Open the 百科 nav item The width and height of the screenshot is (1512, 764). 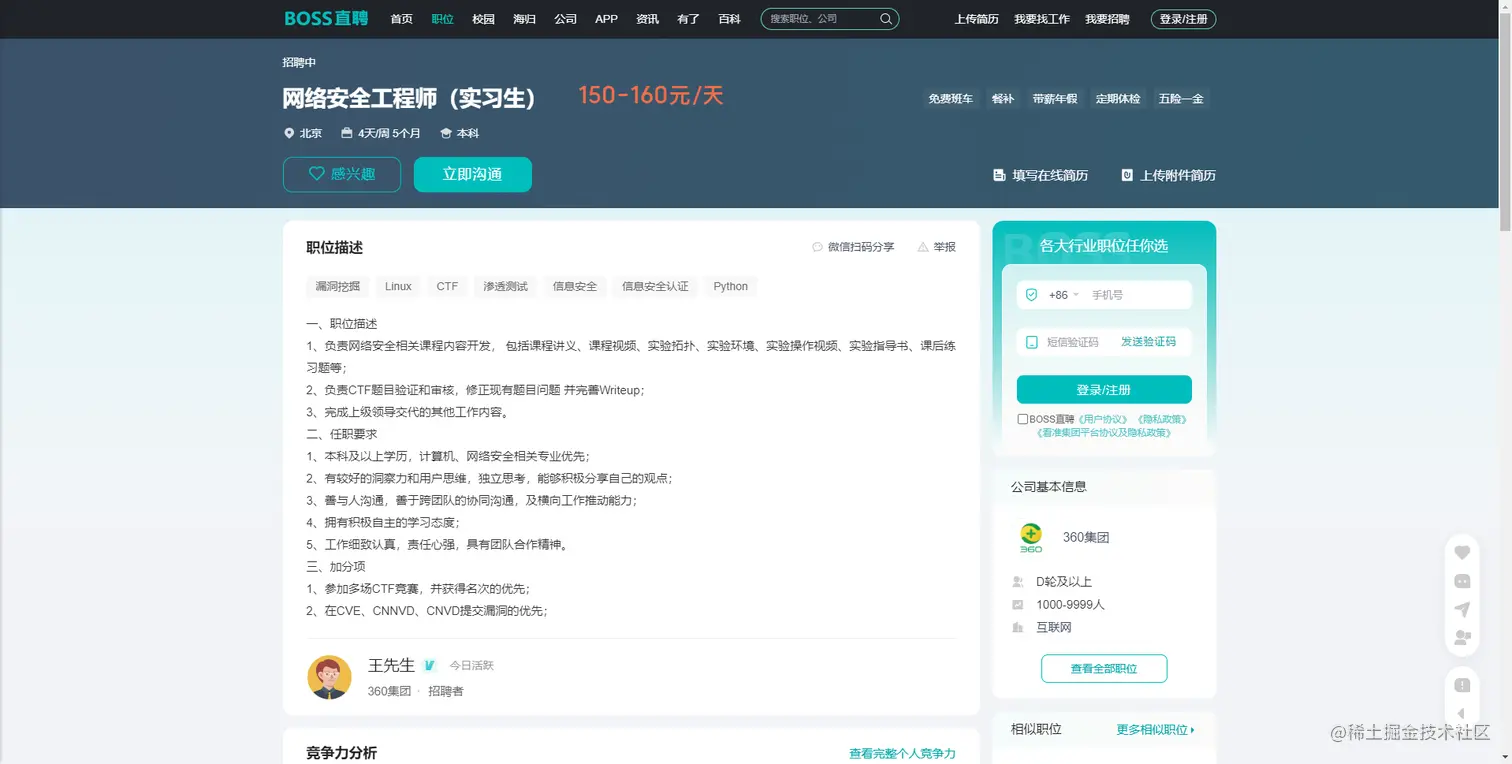(x=729, y=19)
